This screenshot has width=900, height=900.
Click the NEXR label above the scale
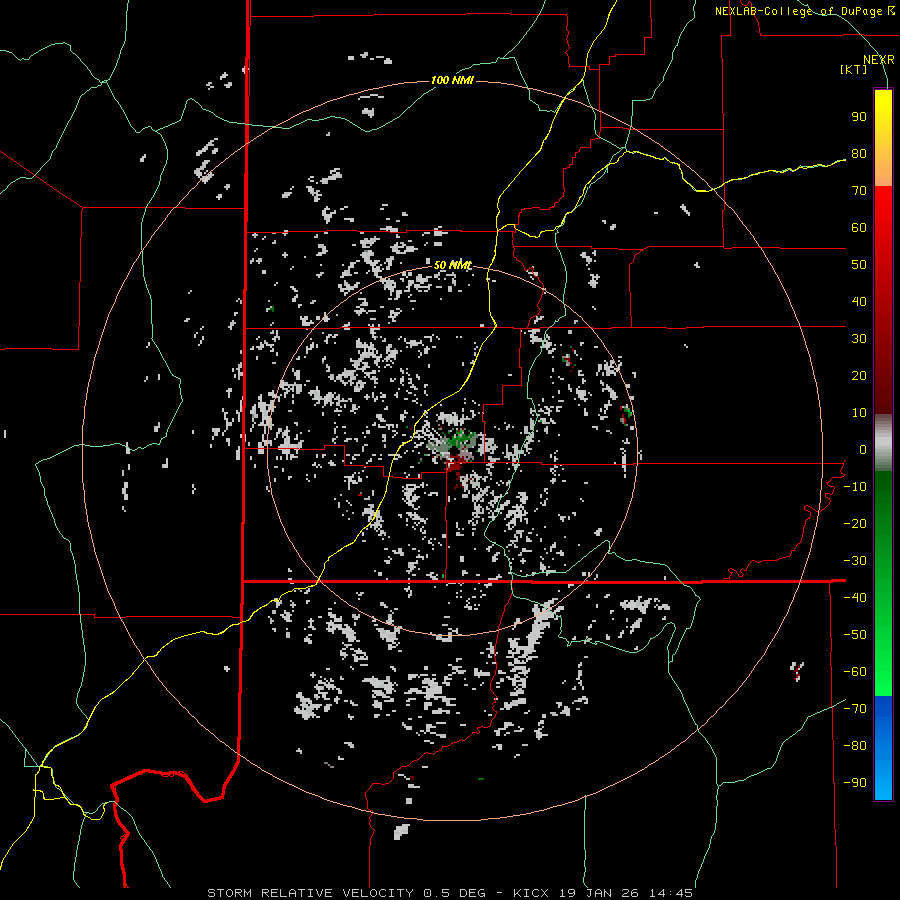pos(878,60)
